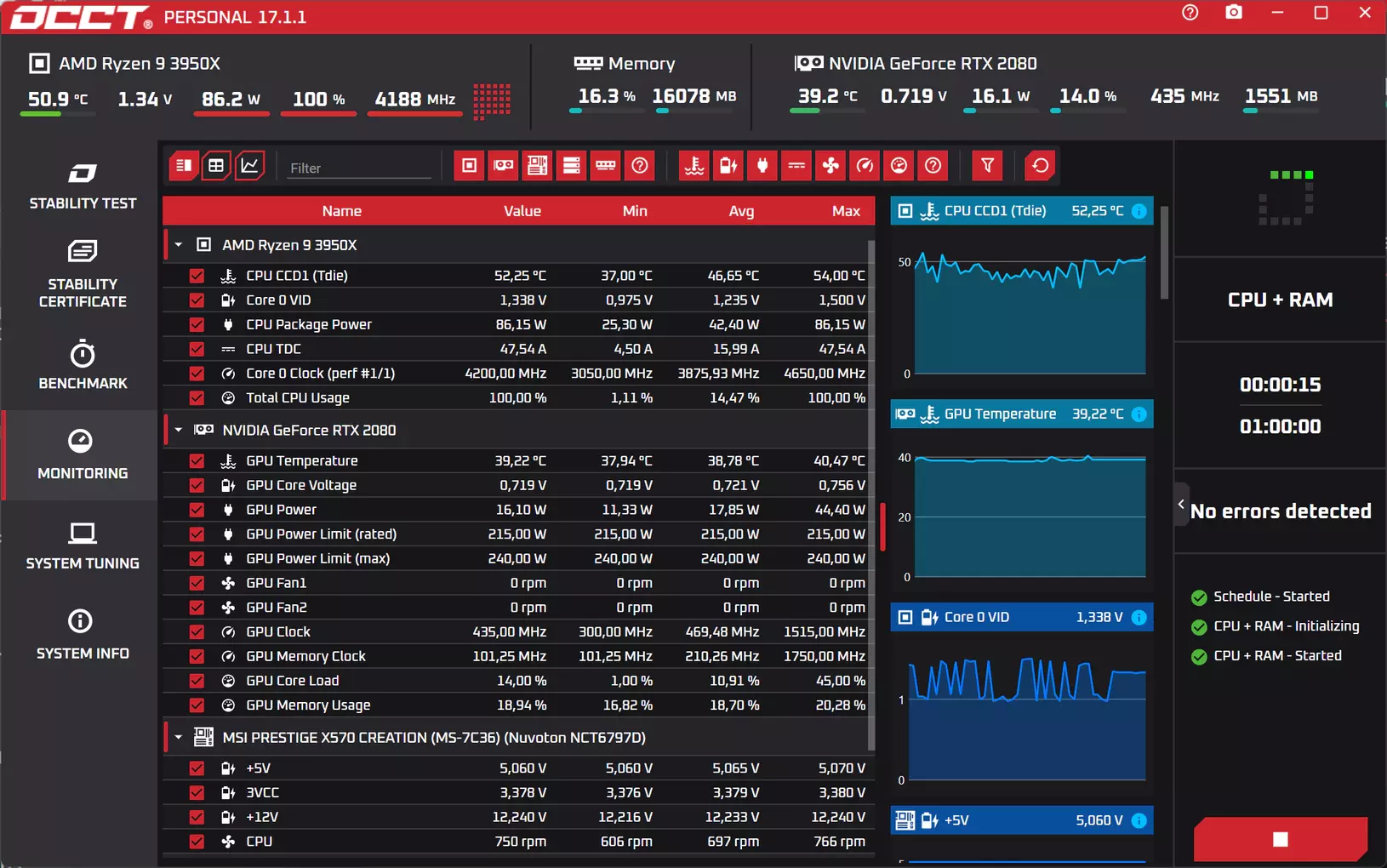Filter sensors by graphics card
Screen dimensions: 1387x868
504,166
